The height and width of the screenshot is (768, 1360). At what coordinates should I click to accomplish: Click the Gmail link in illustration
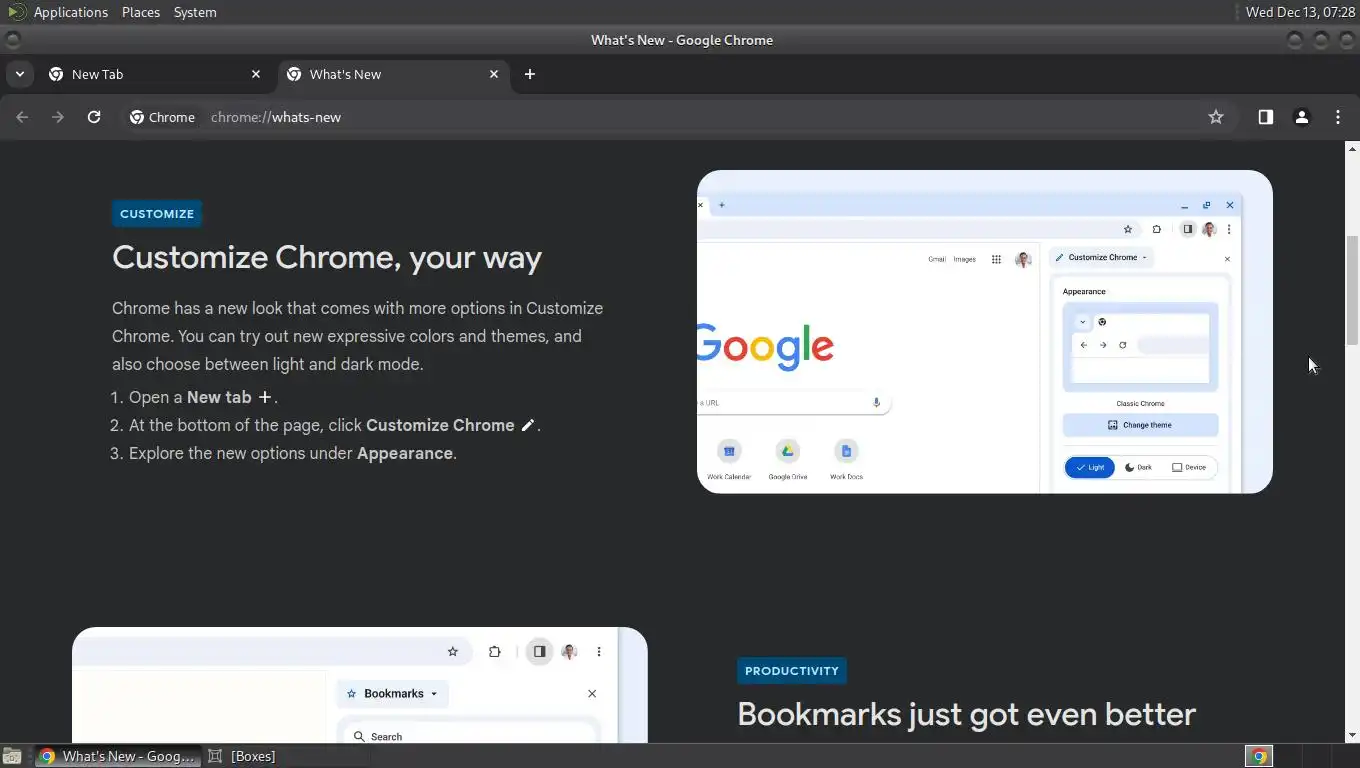pos(937,259)
